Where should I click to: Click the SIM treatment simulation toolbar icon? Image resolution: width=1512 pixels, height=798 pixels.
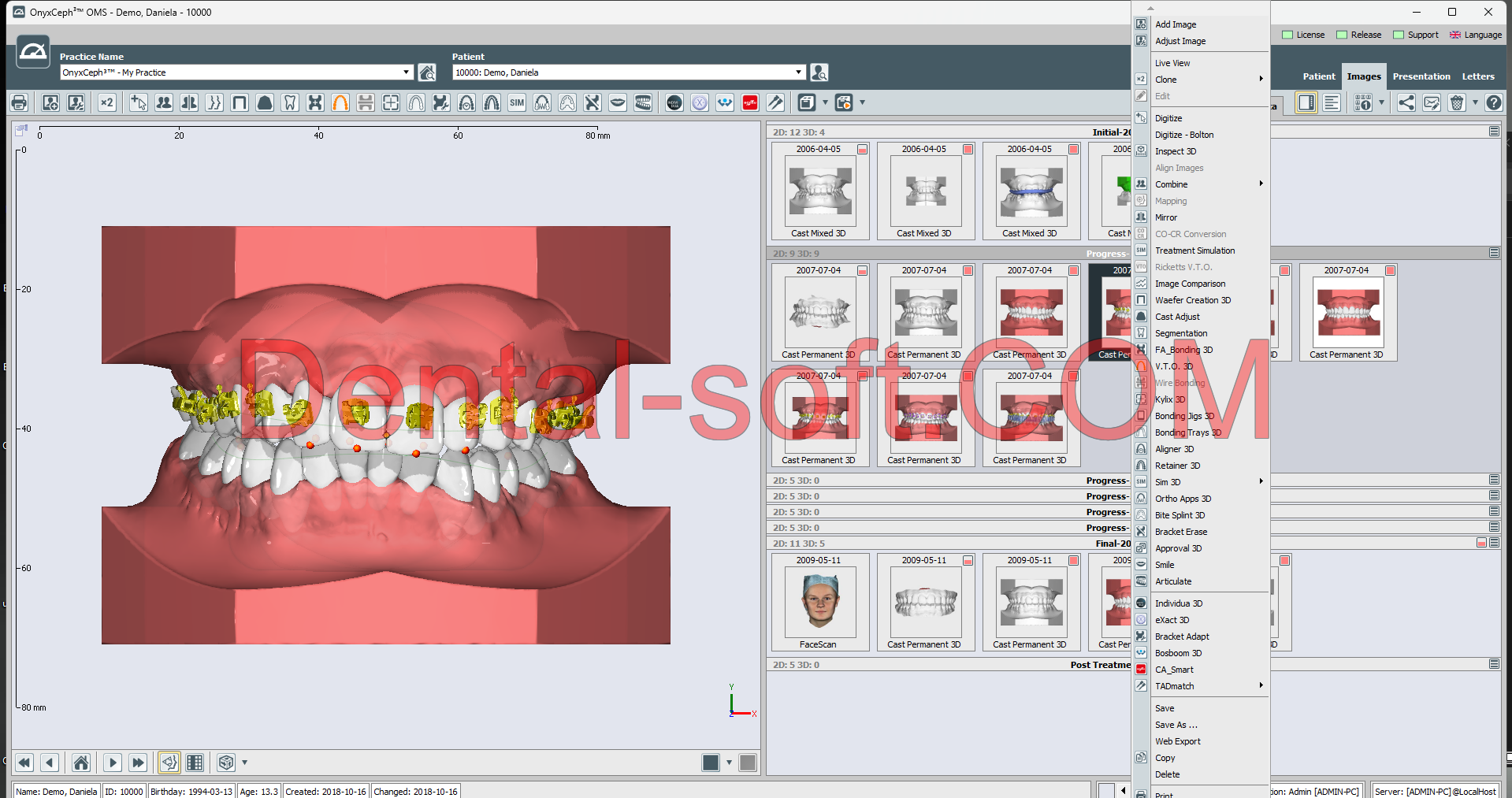517,102
